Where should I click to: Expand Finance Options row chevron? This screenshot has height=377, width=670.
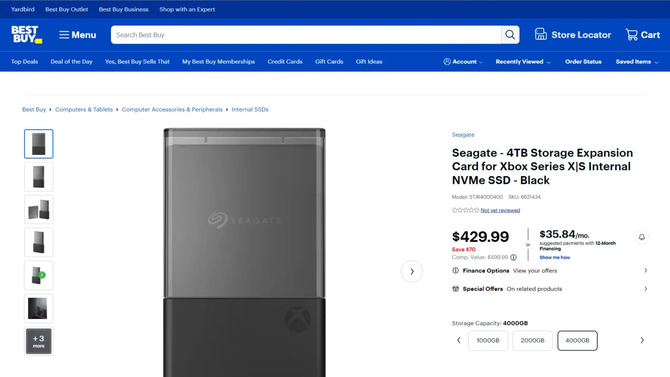click(x=646, y=271)
